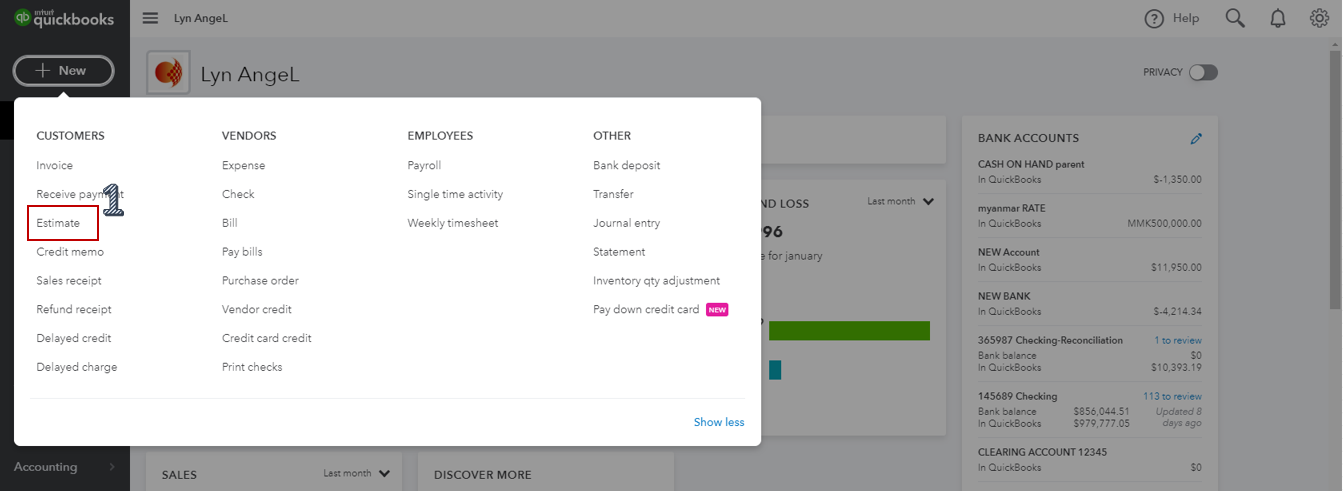Image resolution: width=1343 pixels, height=491 pixels.
Task: Toggle the hamburger navigation menu
Action: coord(150,18)
